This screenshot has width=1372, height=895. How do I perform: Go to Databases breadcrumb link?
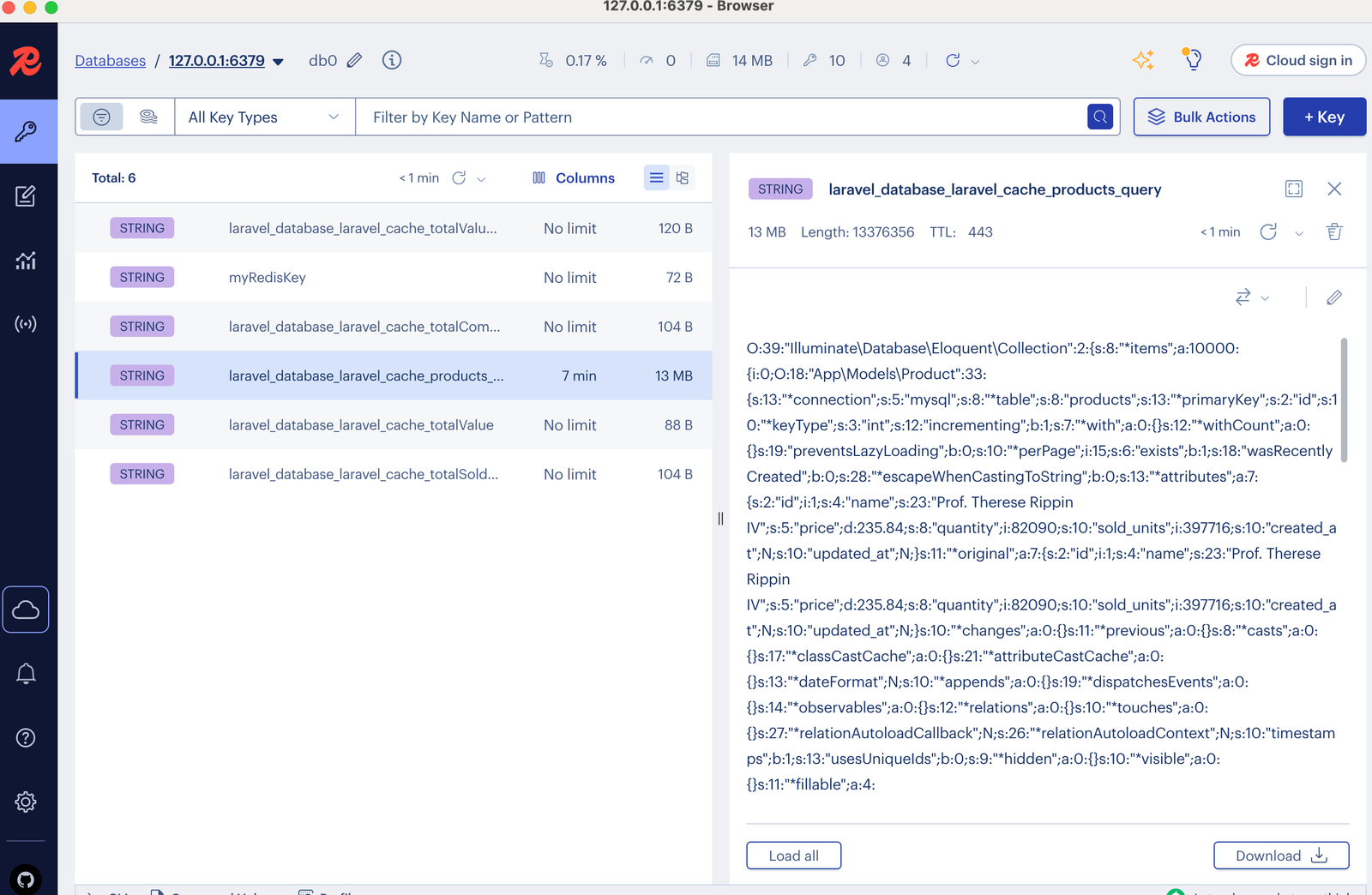click(111, 61)
